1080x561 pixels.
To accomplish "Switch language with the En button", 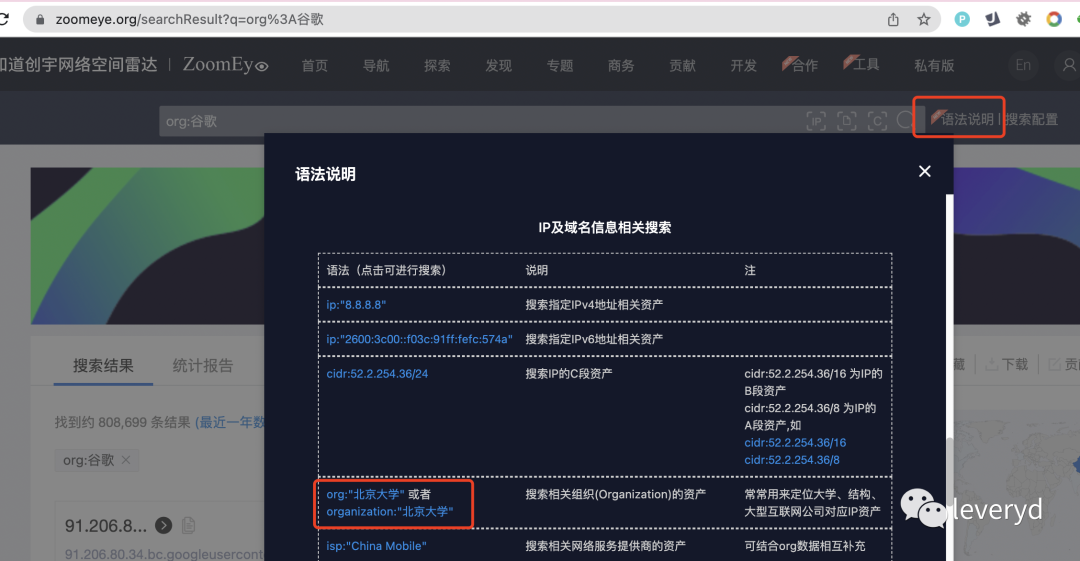I will [1023, 65].
